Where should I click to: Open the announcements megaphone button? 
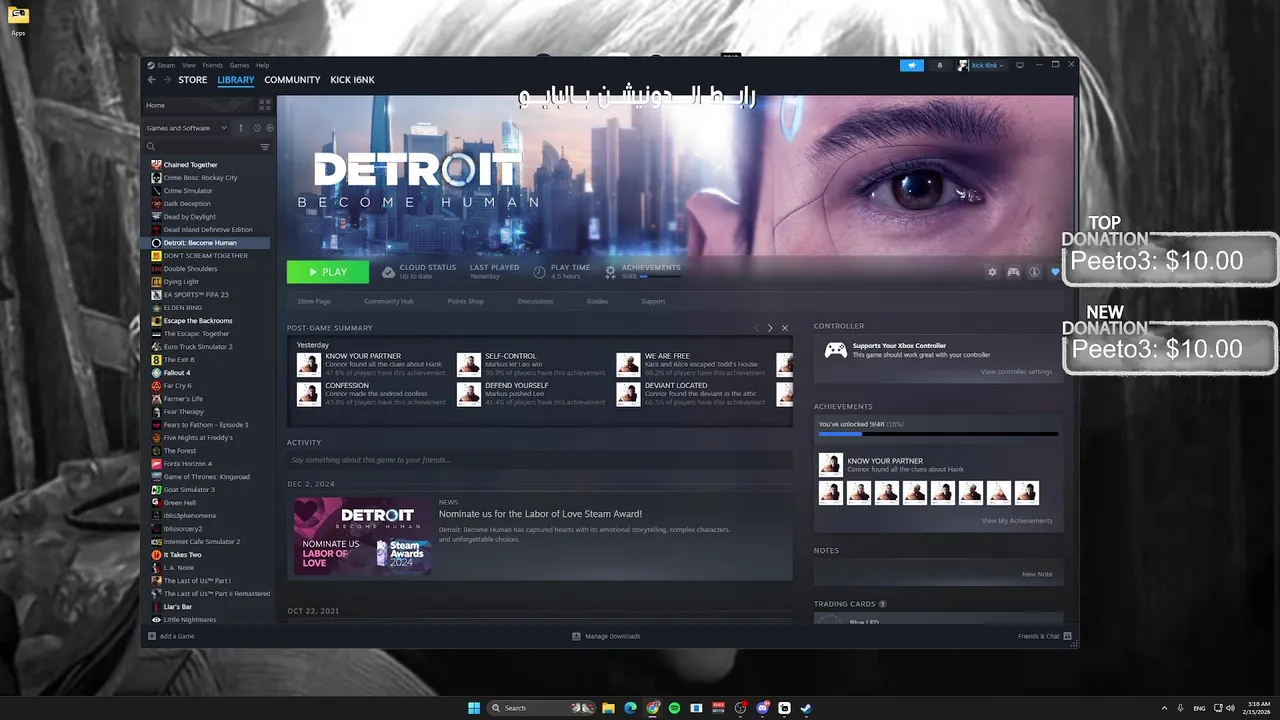(x=911, y=65)
